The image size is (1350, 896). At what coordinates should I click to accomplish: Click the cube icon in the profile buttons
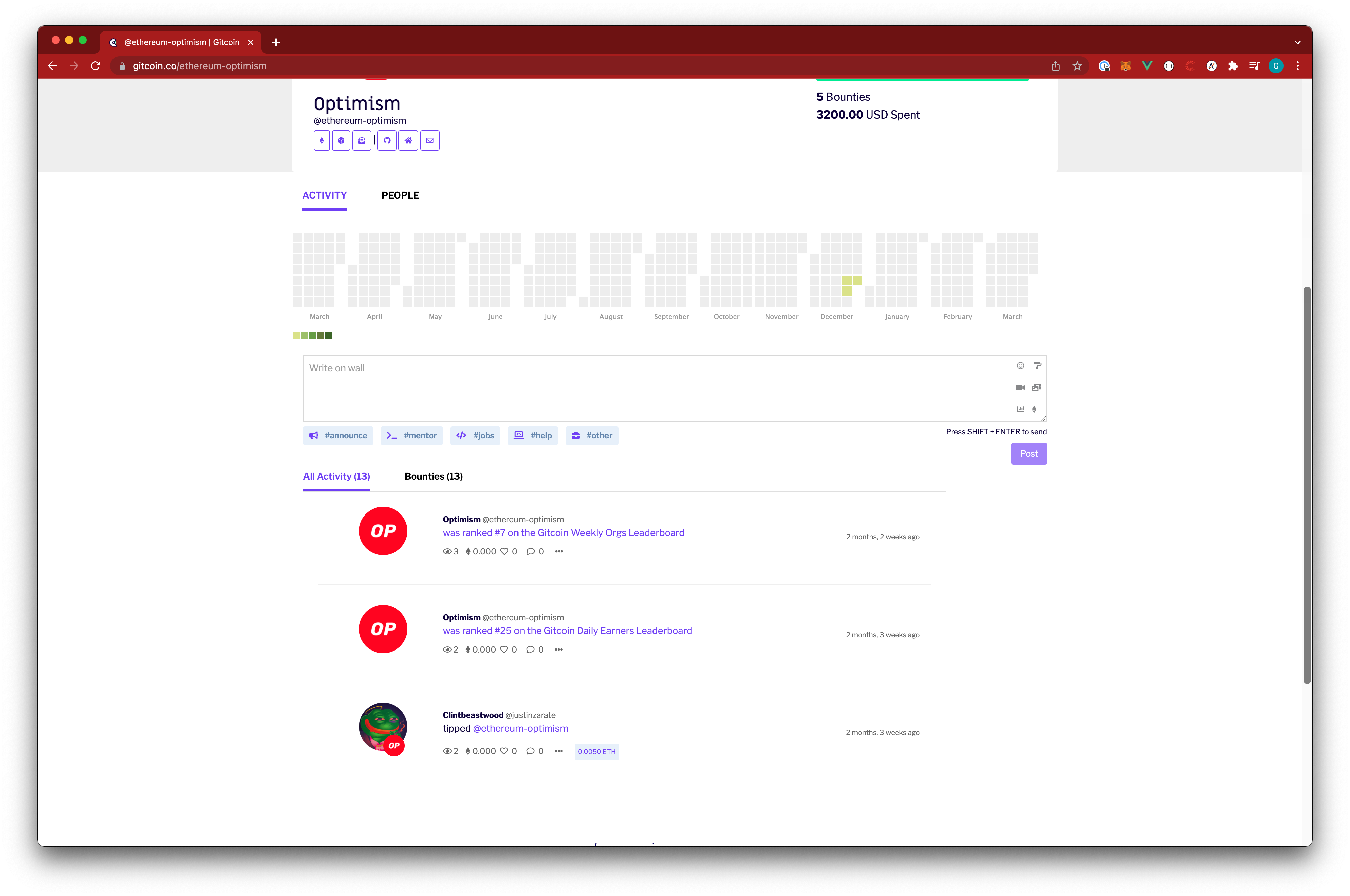point(341,141)
